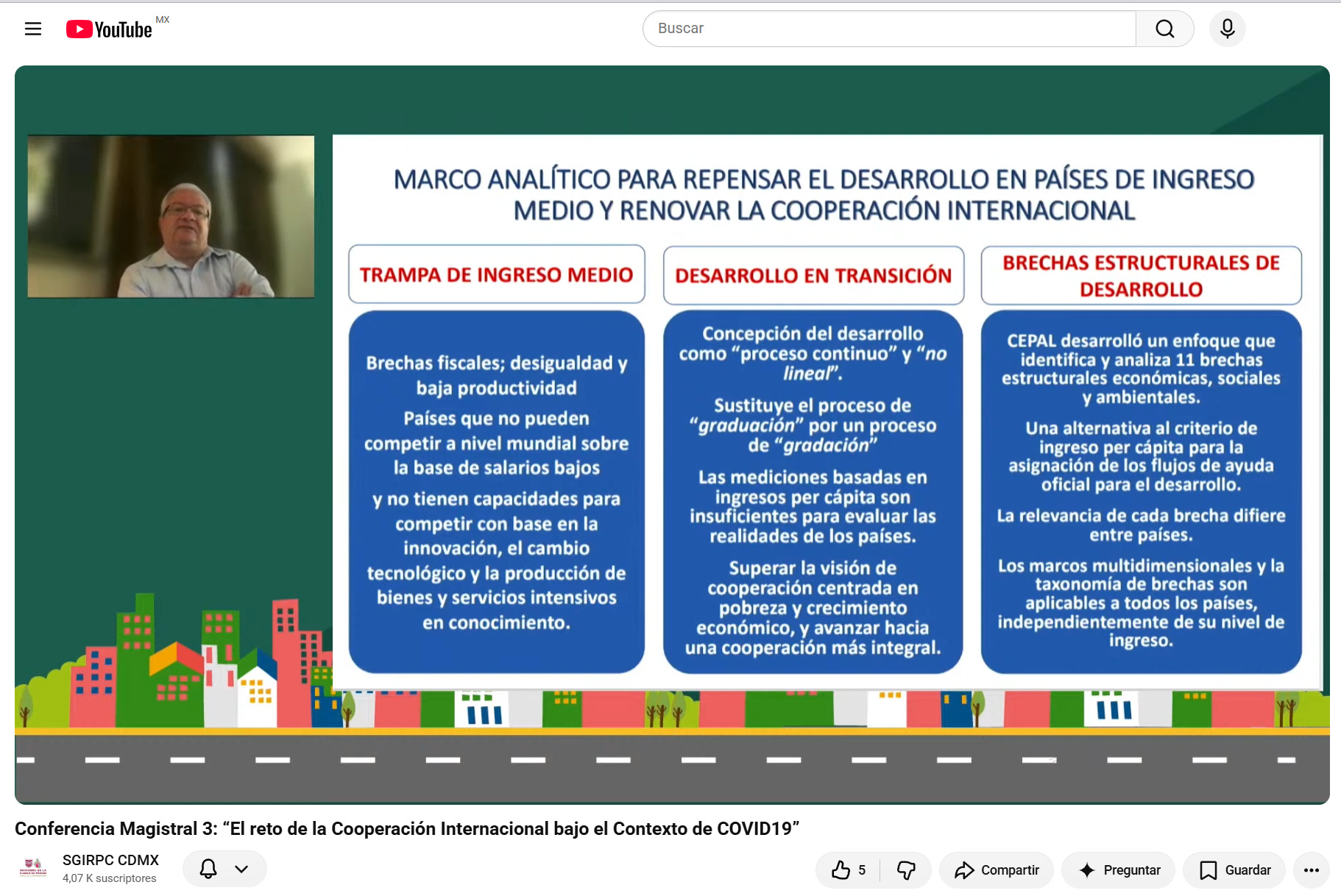Click the video title text

(x=407, y=829)
